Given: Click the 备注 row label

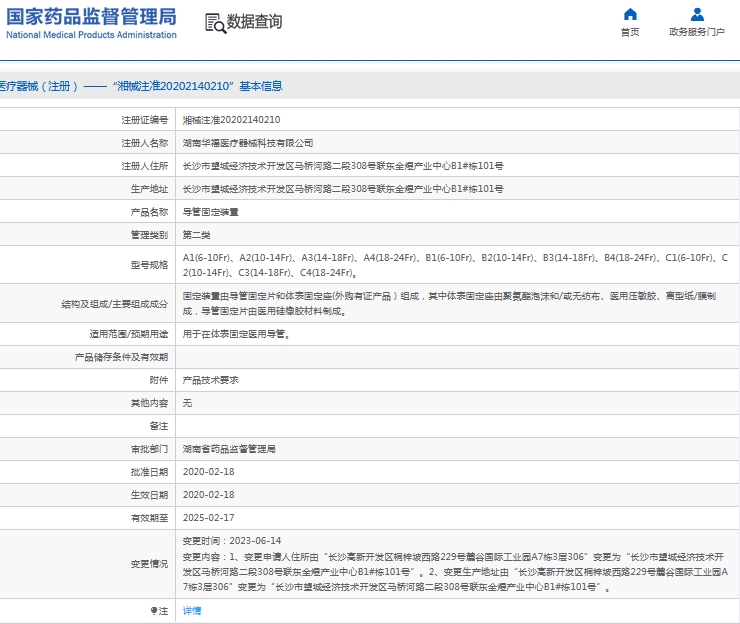Looking at the screenshot, I should tap(159, 426).
